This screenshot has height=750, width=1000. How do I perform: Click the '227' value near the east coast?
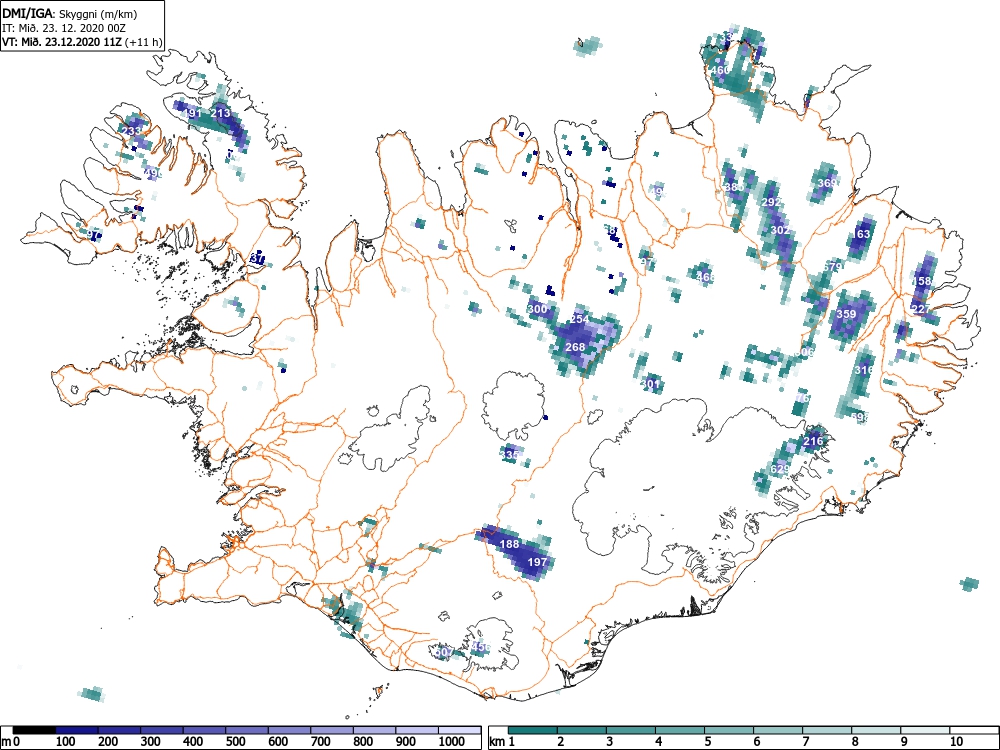[921, 309]
